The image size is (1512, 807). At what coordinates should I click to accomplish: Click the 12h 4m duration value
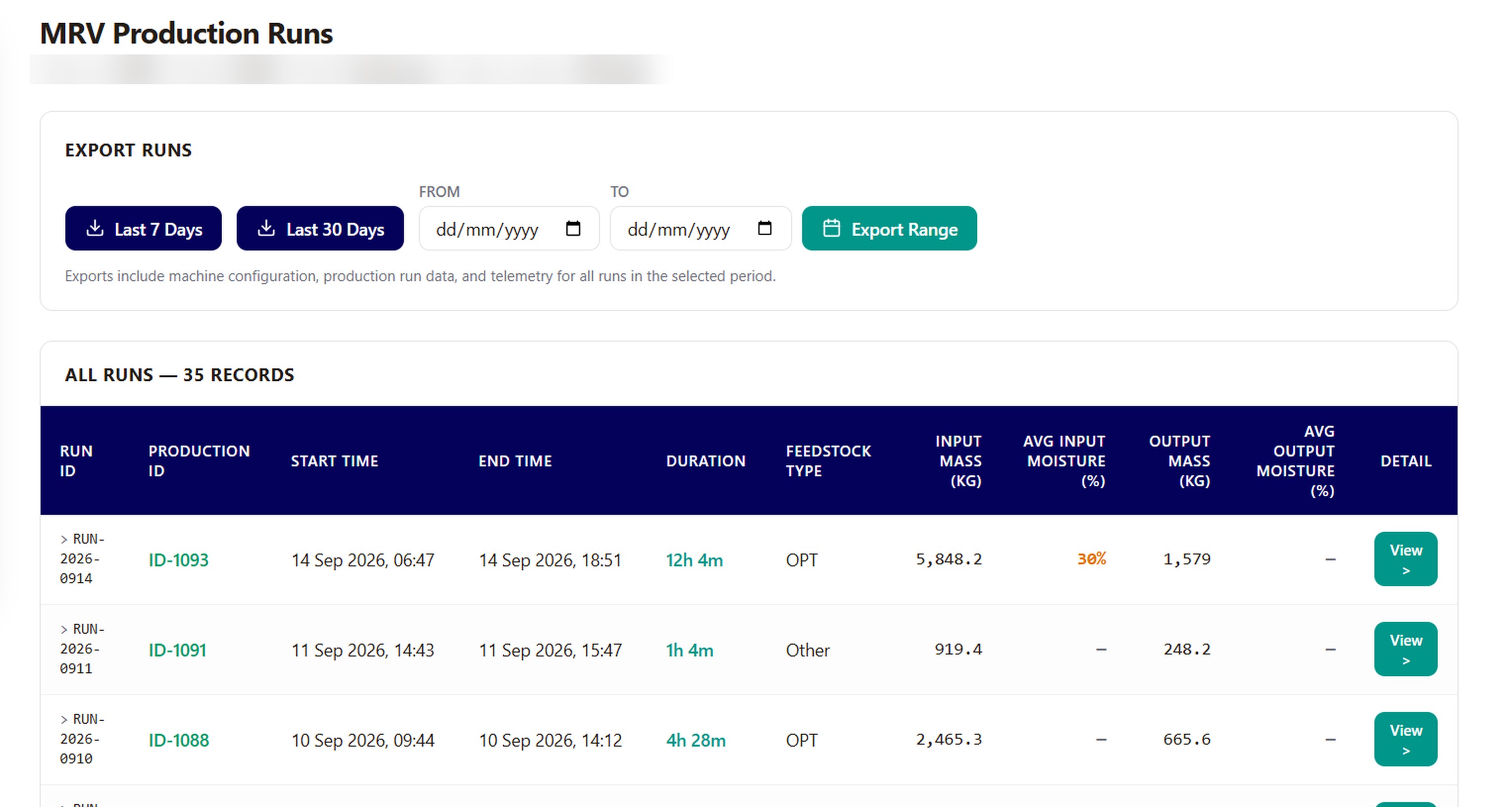pos(695,560)
